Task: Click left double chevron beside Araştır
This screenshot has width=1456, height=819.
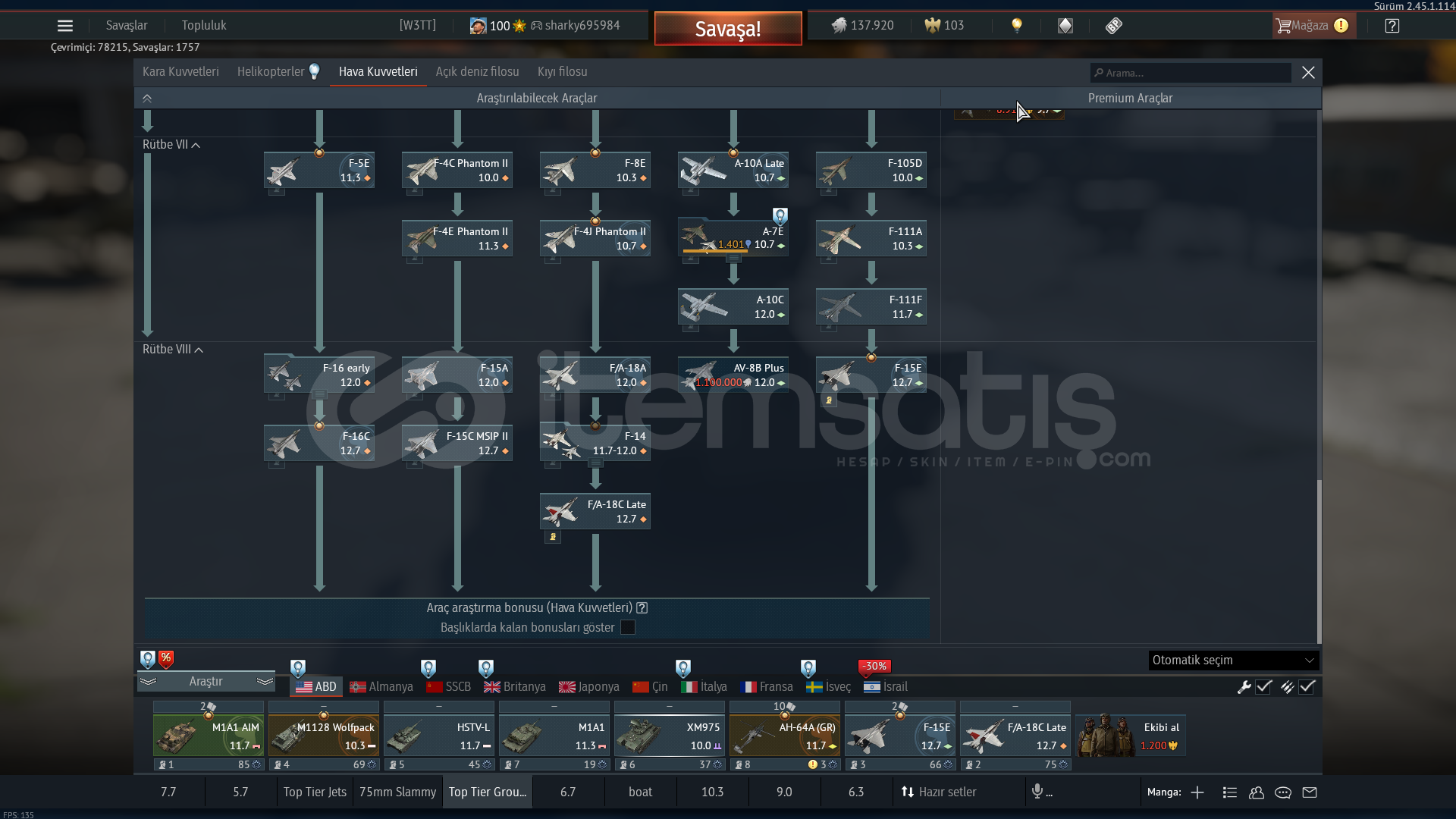Action: 149,681
